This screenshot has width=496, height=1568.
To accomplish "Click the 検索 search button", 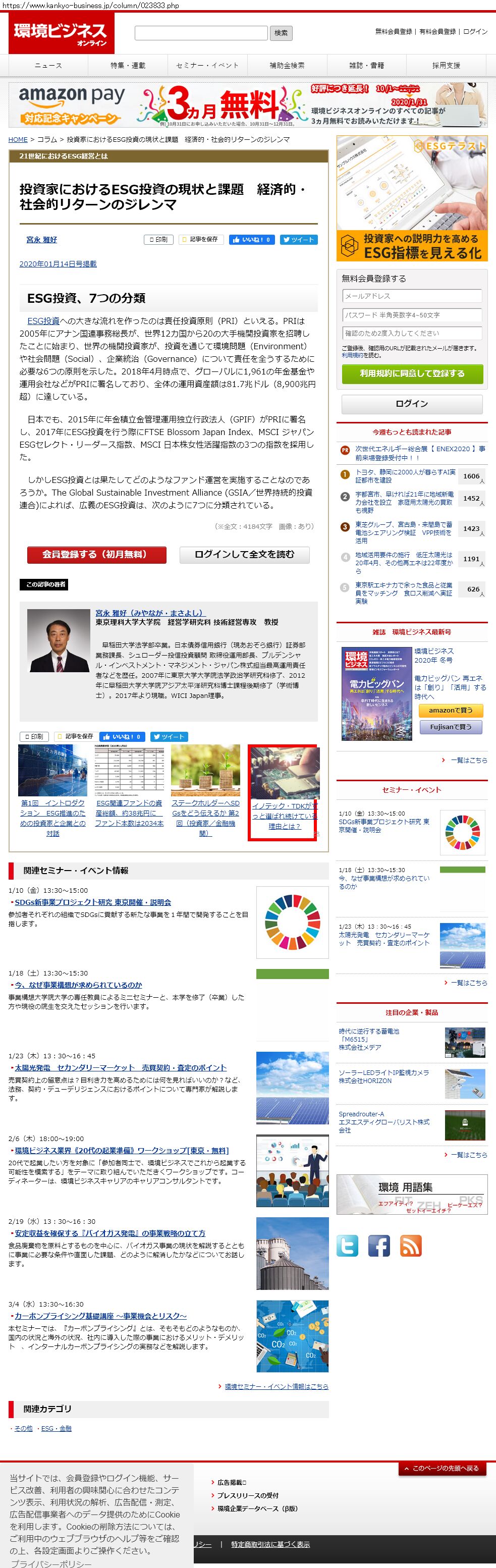I will (x=281, y=33).
